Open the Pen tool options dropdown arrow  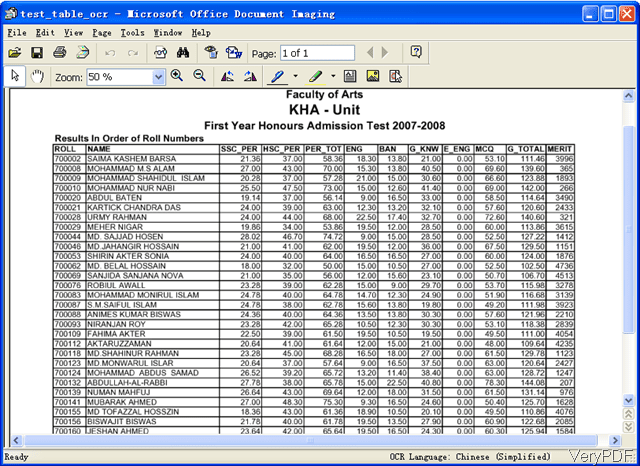296,76
